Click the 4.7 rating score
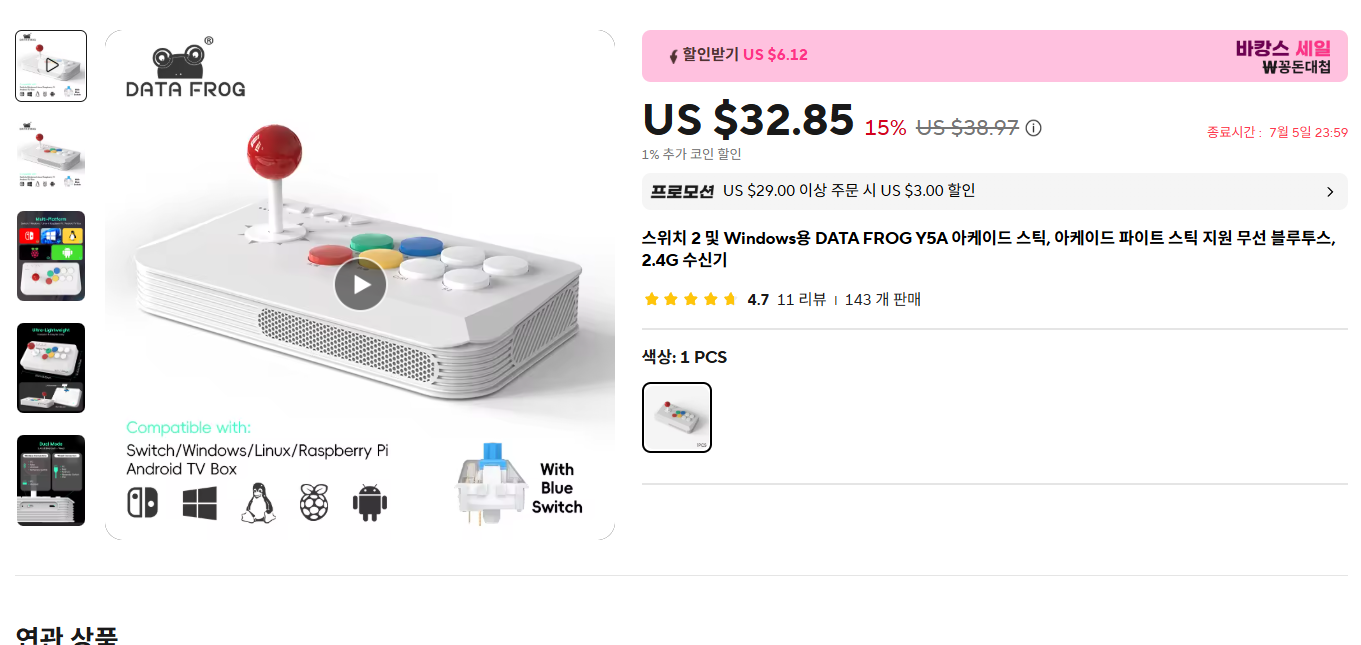The height and width of the screenshot is (645, 1361). (x=757, y=298)
